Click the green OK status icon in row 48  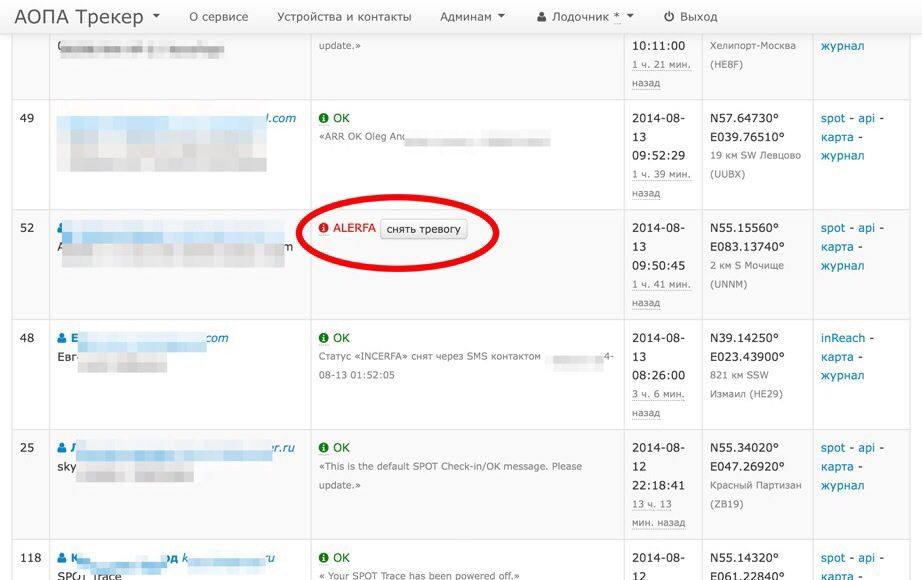pyautogui.click(x=323, y=338)
